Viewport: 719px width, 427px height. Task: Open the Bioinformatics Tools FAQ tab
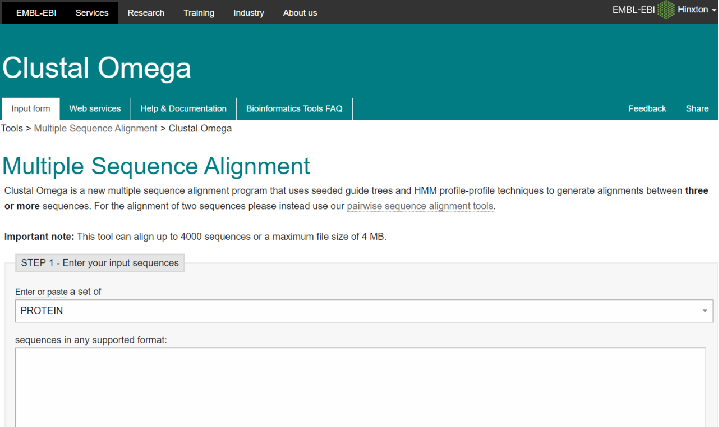pos(294,109)
